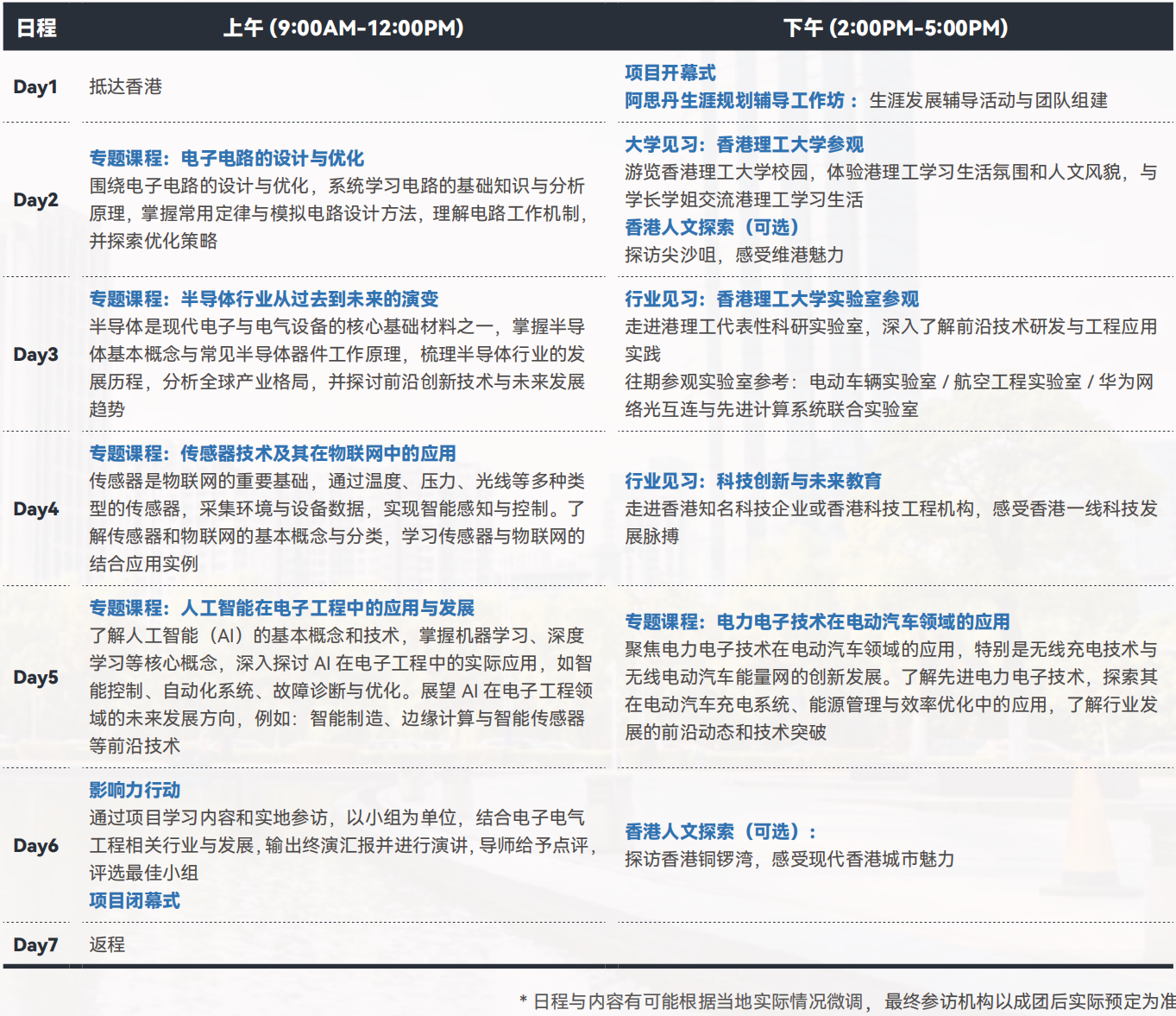Image resolution: width=1176 pixels, height=1016 pixels.
Task: Click the 络光互连与先进计算系统联合实验室 line
Action: tap(772, 410)
